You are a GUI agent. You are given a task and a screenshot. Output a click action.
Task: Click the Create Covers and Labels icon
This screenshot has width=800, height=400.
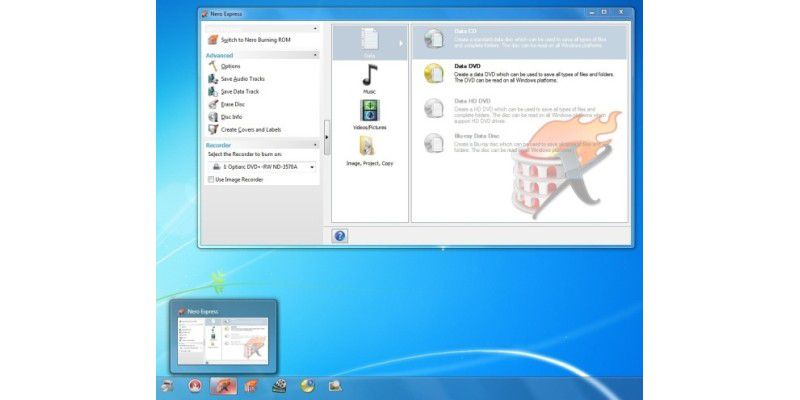click(213, 130)
